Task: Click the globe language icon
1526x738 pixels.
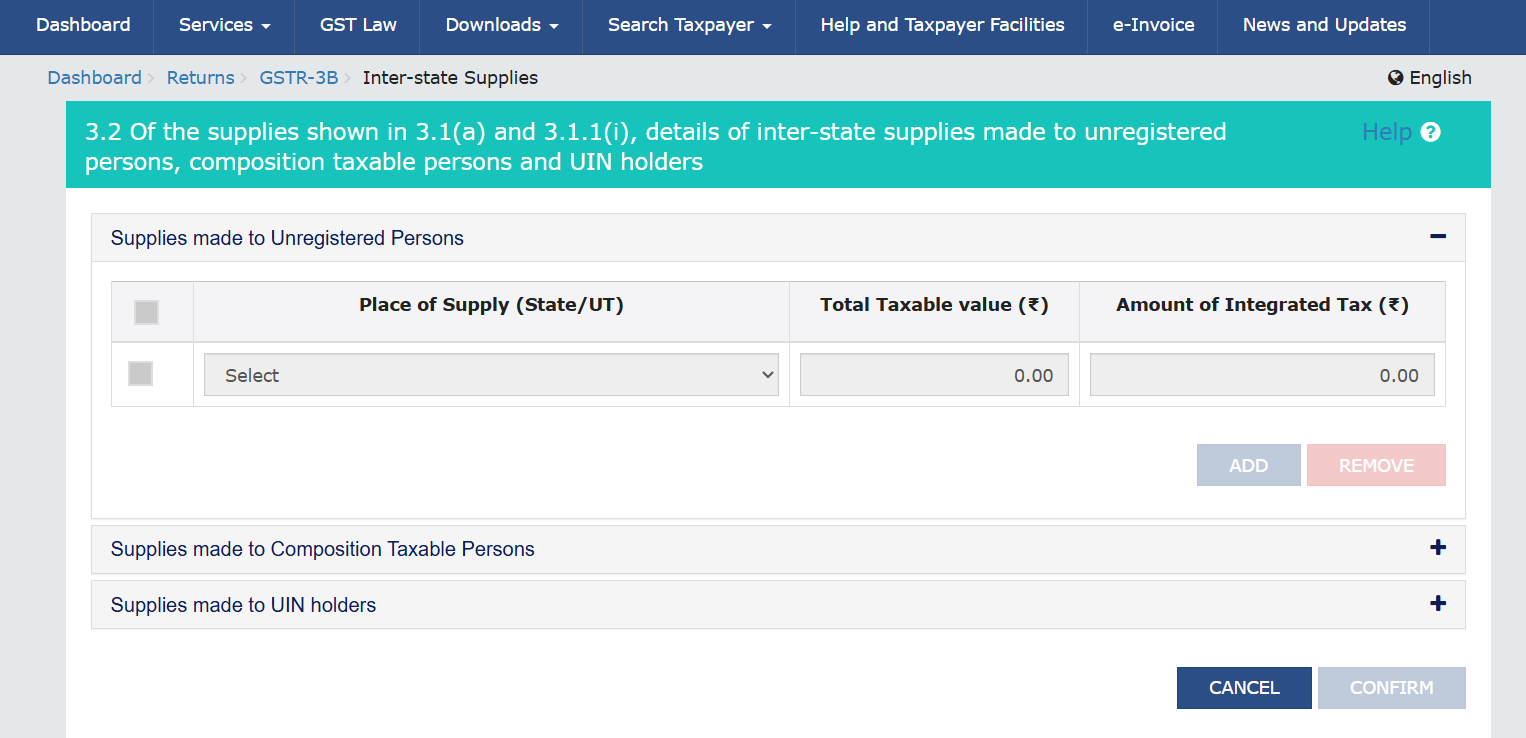Action: pyautogui.click(x=1396, y=78)
